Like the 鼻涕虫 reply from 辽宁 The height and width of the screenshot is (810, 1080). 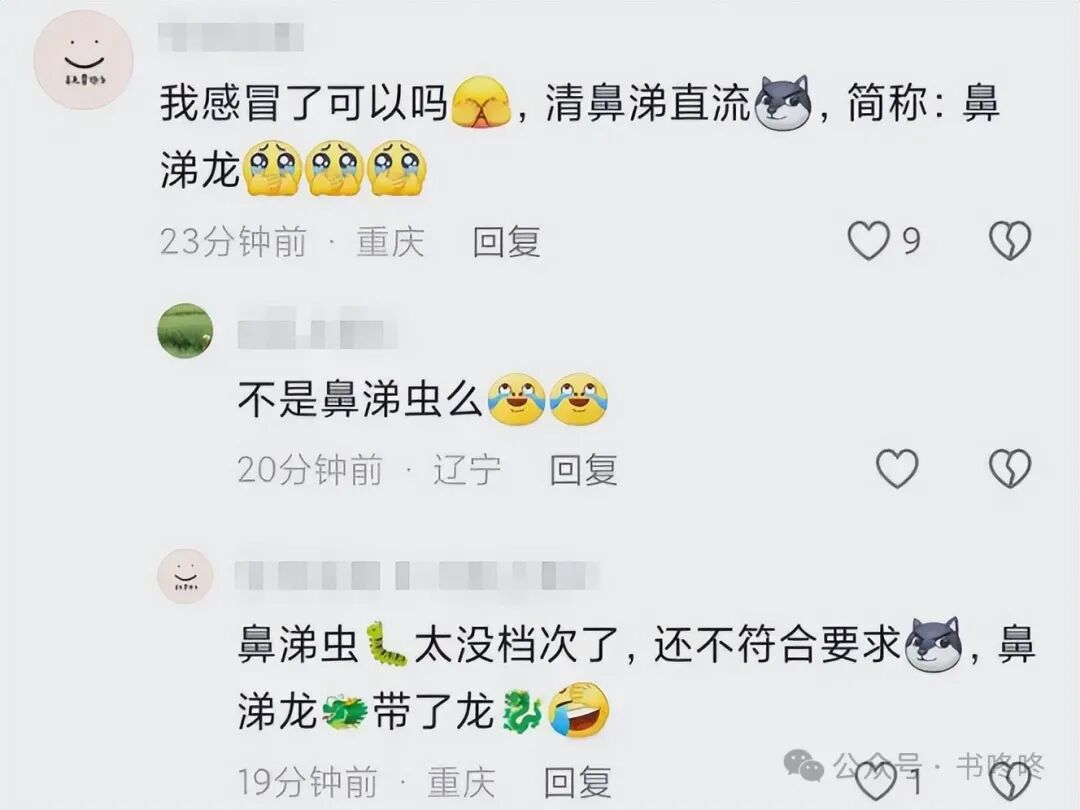(897, 469)
